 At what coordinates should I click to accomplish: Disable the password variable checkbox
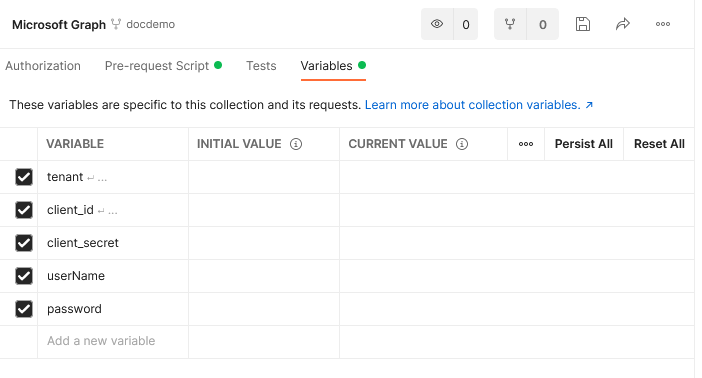coord(24,309)
